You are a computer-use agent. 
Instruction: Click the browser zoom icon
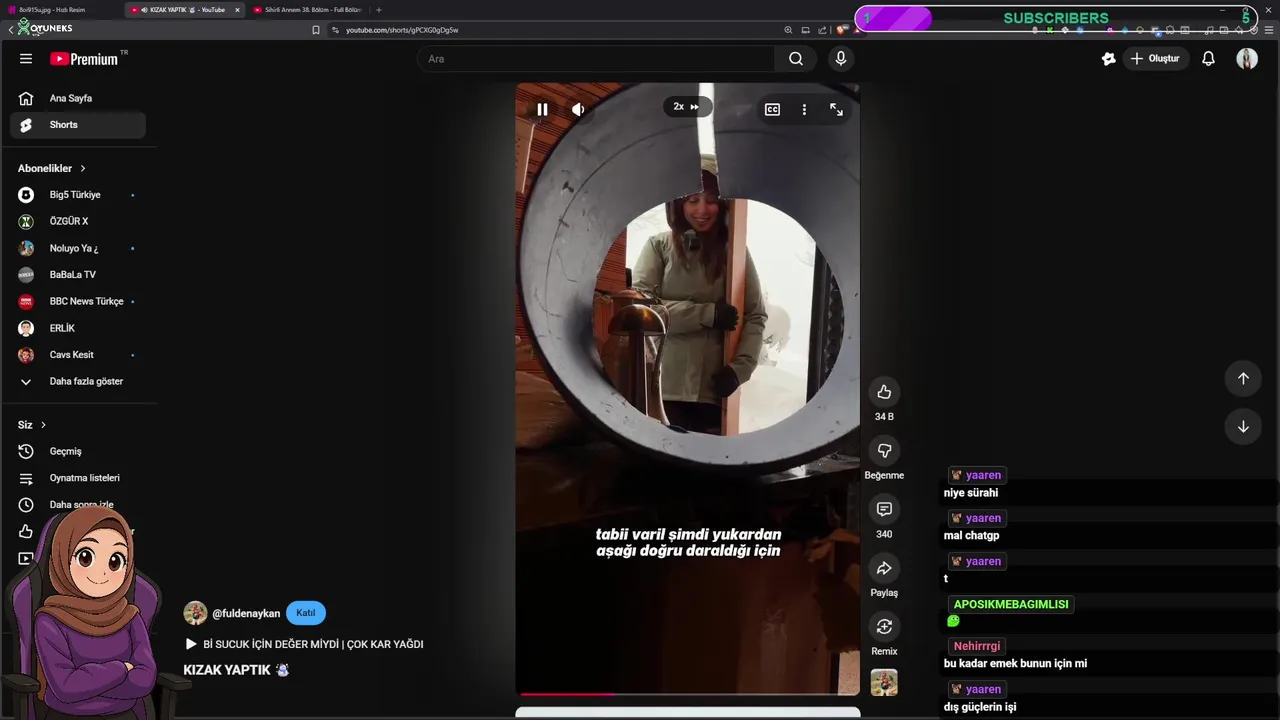click(x=788, y=30)
